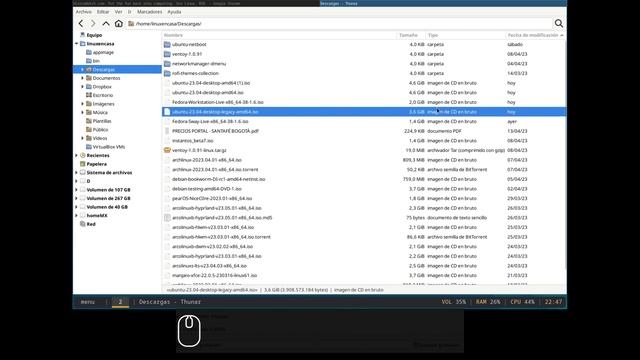The image size is (640, 360).
Task: Click the hyprland iso.md5 text file icon
Action: point(167,218)
